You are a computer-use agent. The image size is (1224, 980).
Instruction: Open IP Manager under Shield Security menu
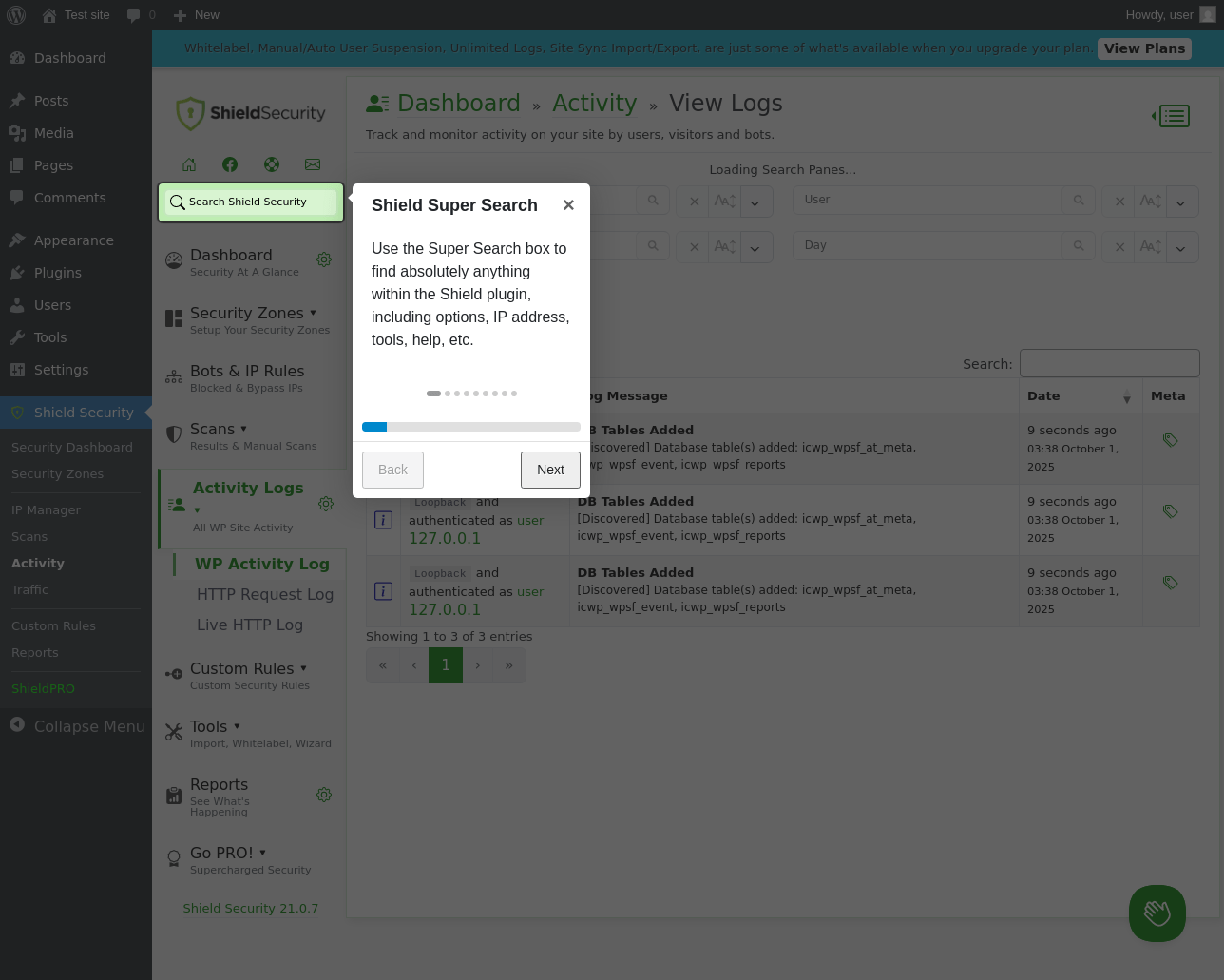pos(46,509)
